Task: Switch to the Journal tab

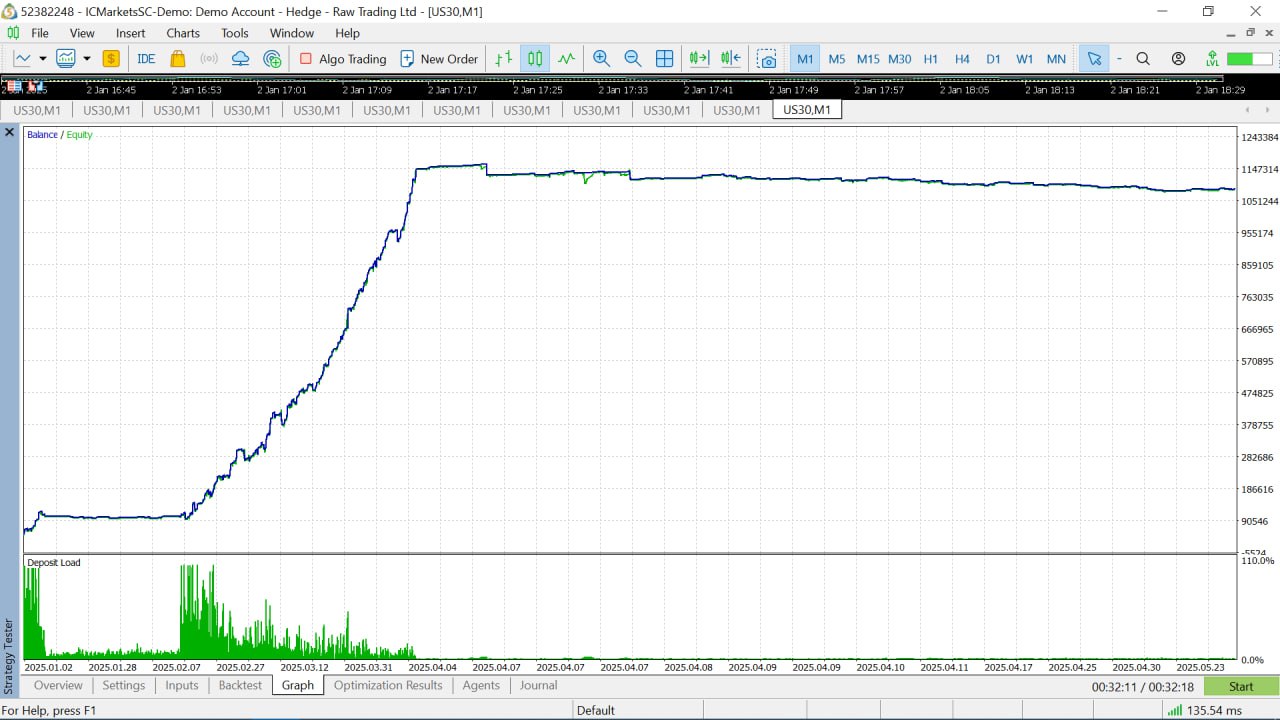Action: click(538, 685)
